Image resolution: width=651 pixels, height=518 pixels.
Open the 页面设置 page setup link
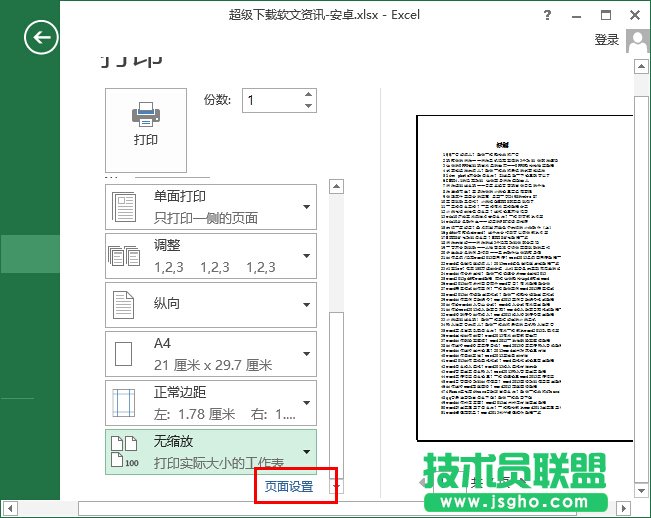(x=289, y=487)
